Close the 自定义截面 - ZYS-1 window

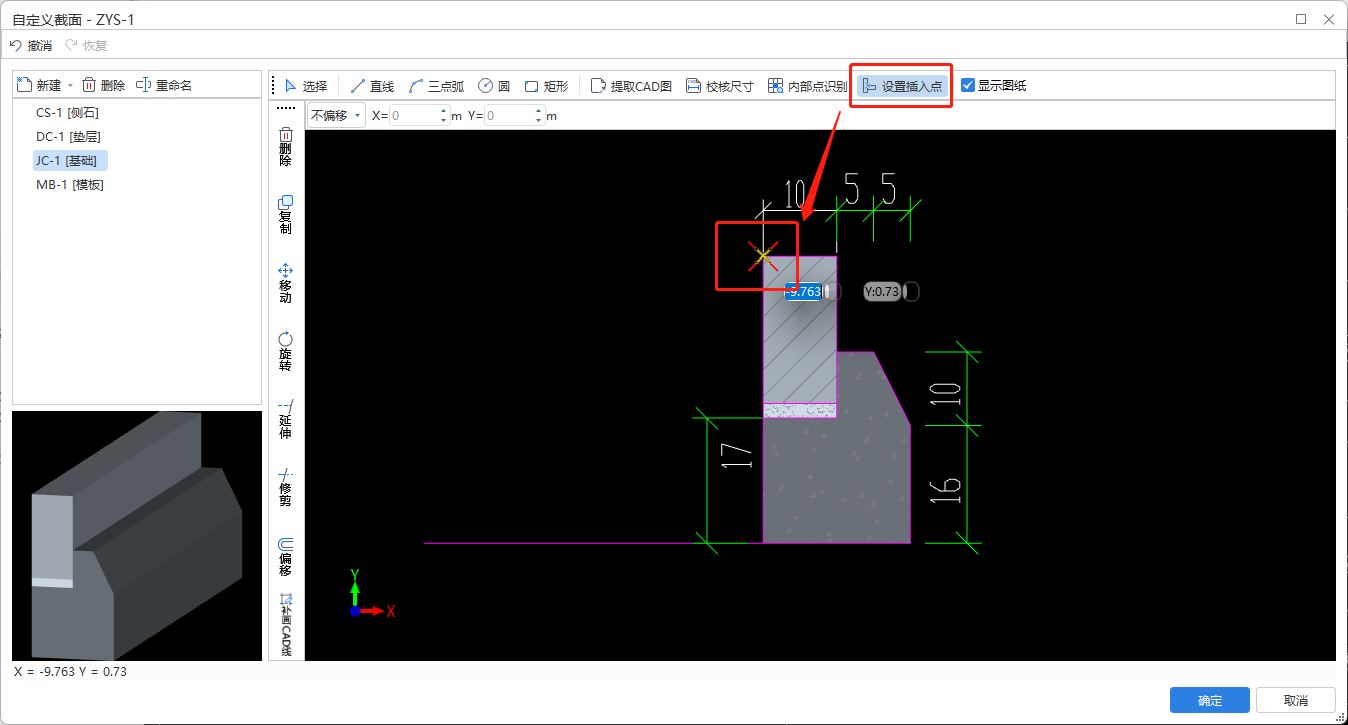(1329, 18)
